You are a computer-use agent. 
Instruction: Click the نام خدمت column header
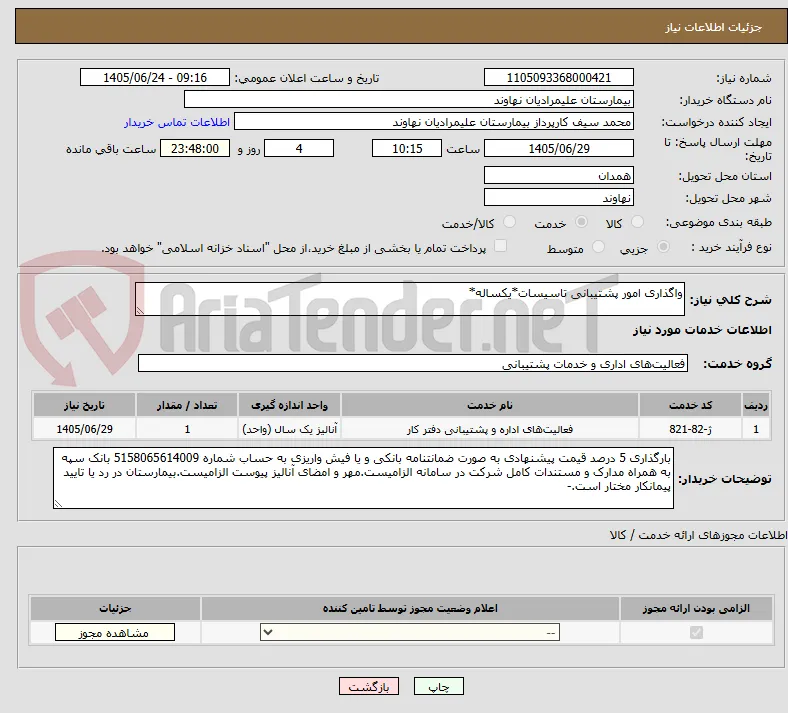(x=489, y=405)
